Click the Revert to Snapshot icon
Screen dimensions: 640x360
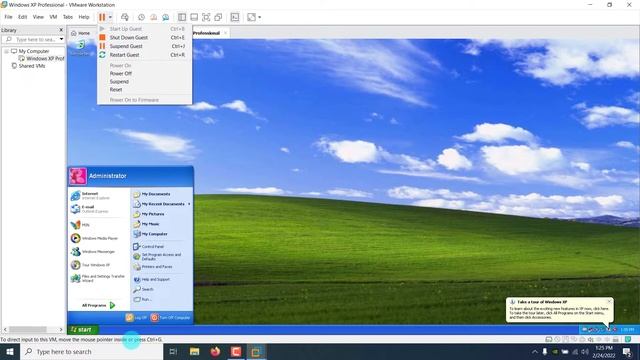[x=153, y=17]
